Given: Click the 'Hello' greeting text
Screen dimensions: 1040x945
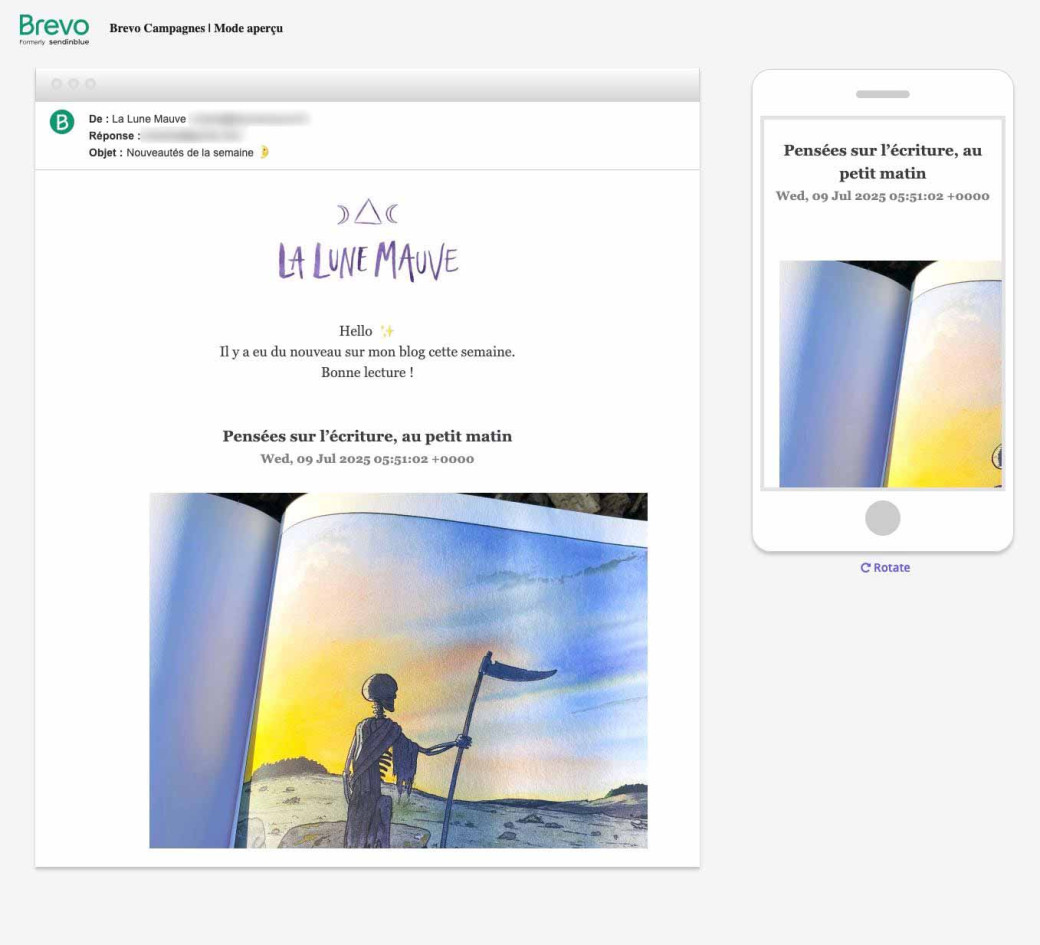Looking at the screenshot, I should tap(356, 331).
